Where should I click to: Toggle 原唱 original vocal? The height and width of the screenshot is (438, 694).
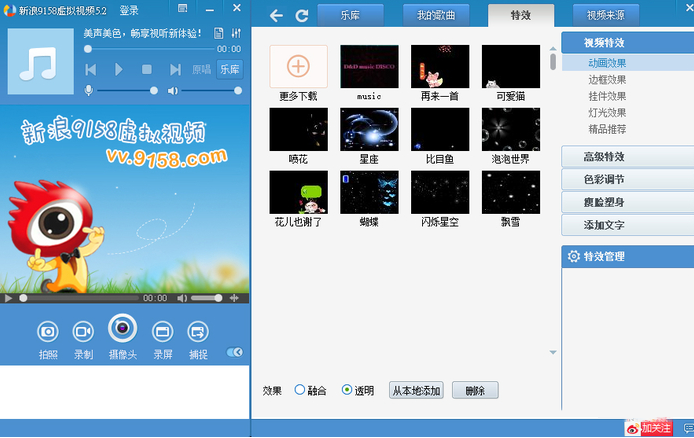pos(201,69)
